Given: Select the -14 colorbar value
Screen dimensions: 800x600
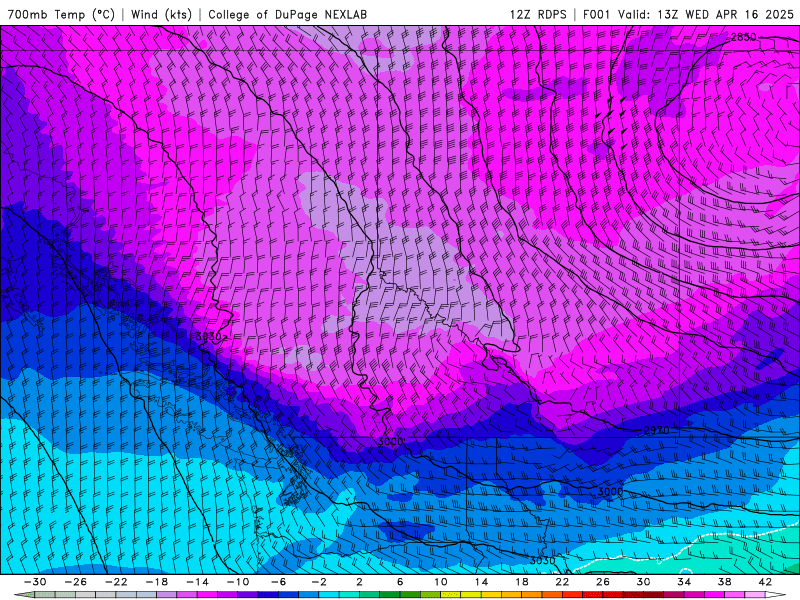Looking at the screenshot, I should [x=197, y=582].
